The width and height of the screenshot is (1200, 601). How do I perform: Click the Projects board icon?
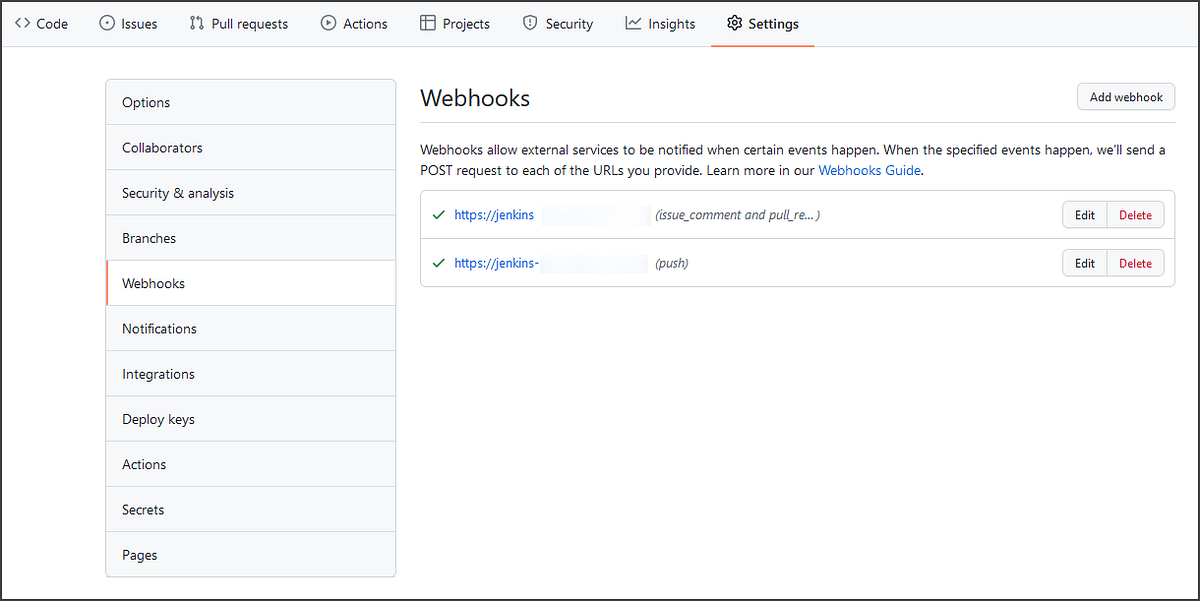(427, 23)
